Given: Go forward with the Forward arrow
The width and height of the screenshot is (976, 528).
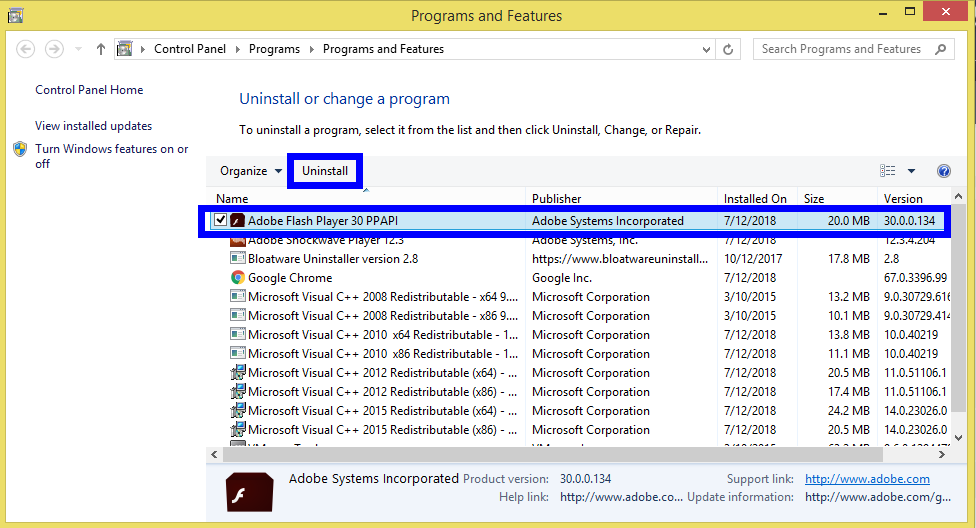Looking at the screenshot, I should tap(54, 49).
